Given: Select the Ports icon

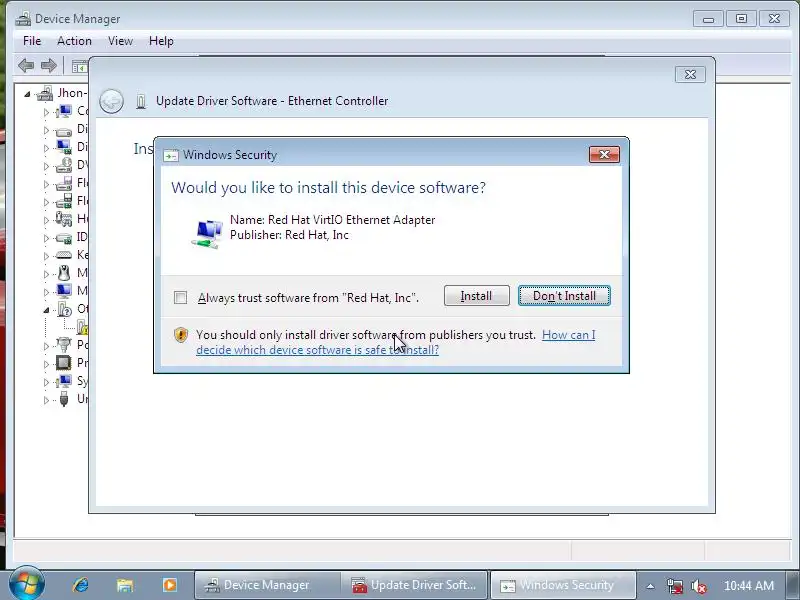Looking at the screenshot, I should click(x=64, y=345).
